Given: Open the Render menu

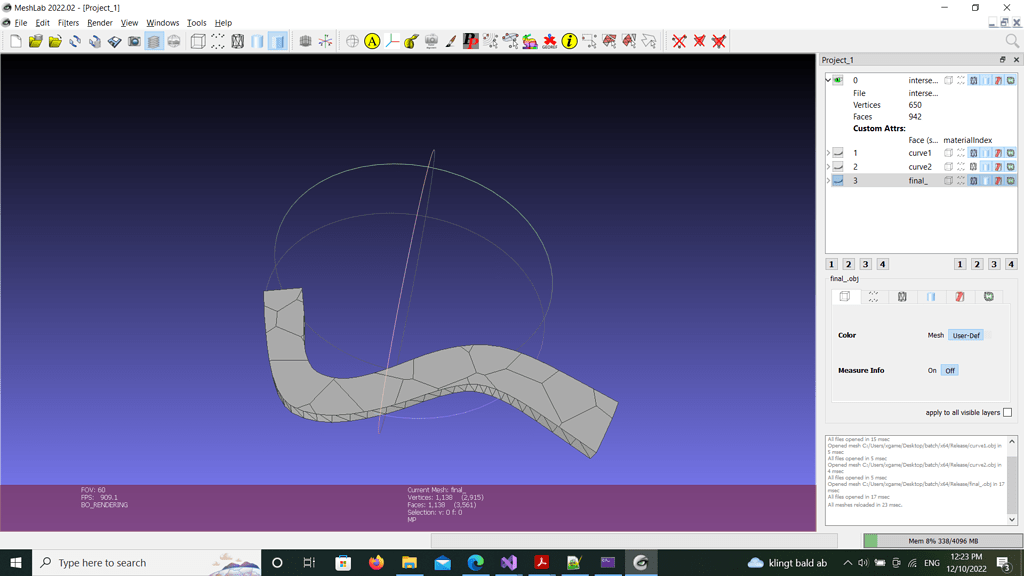Looking at the screenshot, I should [x=100, y=23].
